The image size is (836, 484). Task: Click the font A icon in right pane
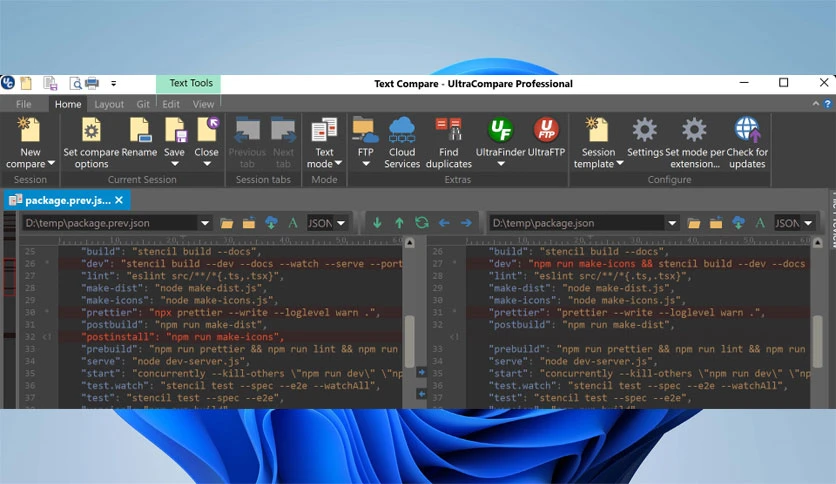[760, 223]
